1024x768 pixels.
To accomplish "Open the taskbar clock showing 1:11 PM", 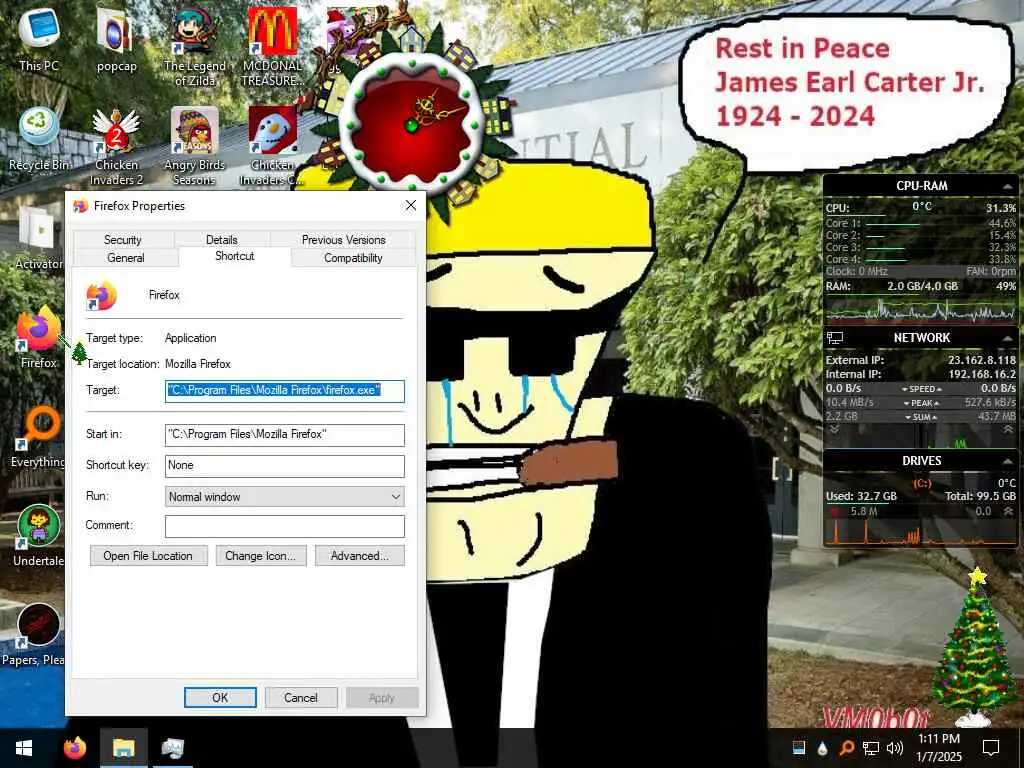I will [939, 748].
